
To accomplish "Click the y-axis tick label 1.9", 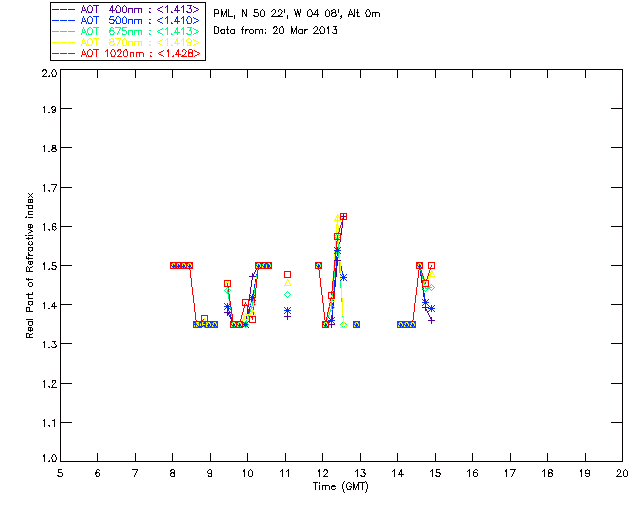I will [x=49, y=109].
